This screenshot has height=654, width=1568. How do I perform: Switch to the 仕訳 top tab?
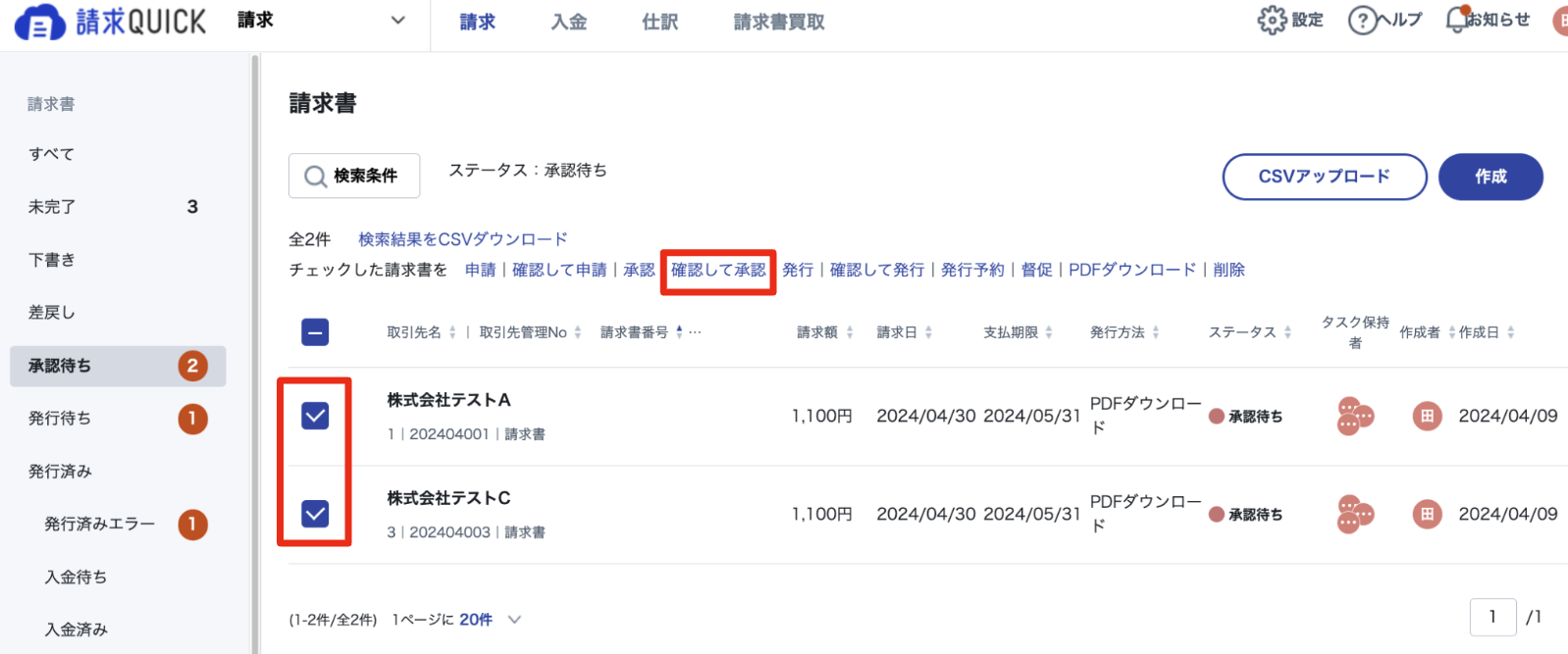point(660,22)
